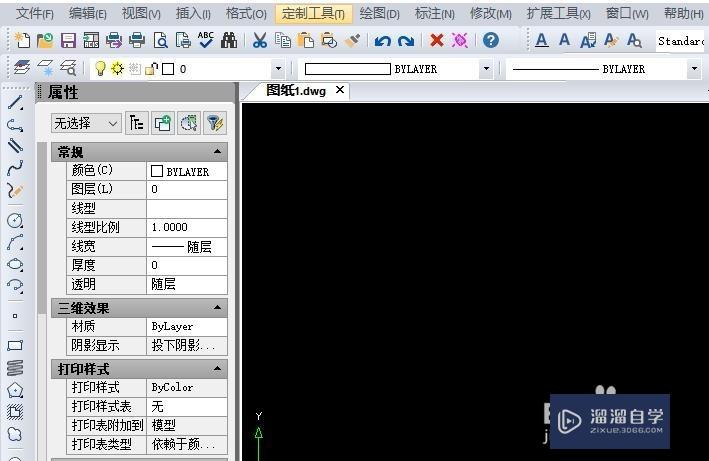Image resolution: width=709 pixels, height=461 pixels.
Task: Select the Line drawing tool
Action: [15, 103]
